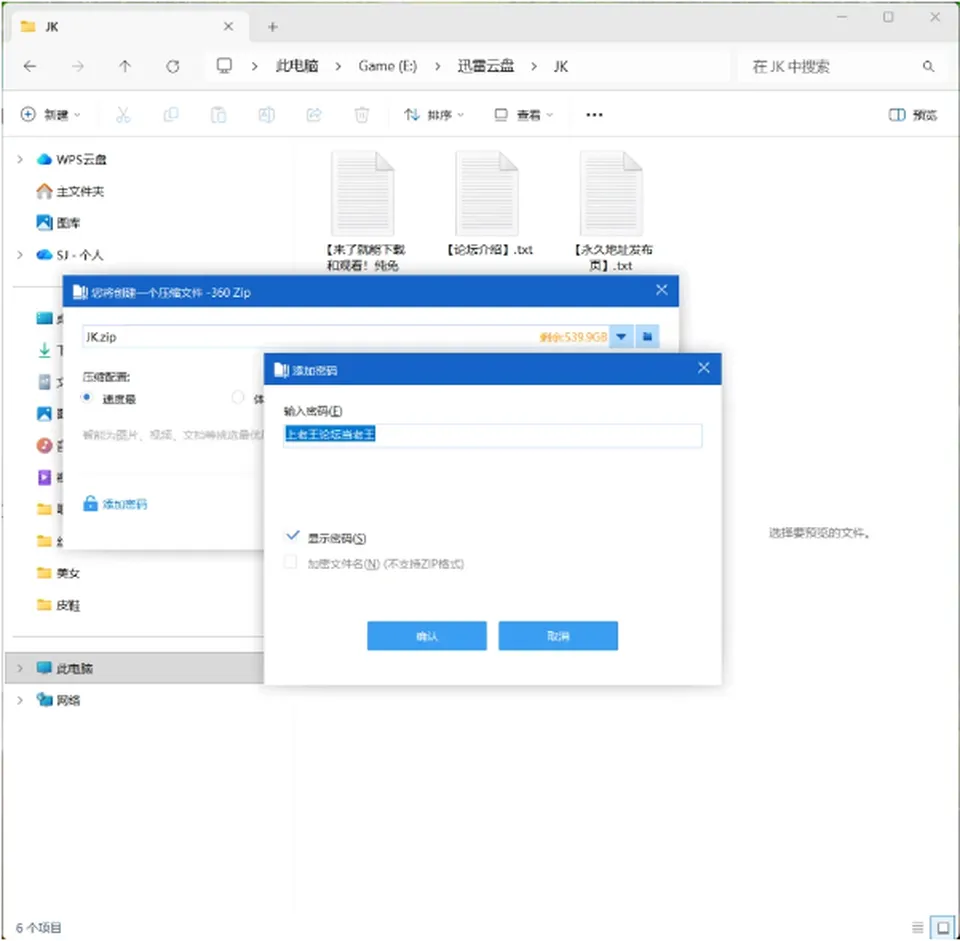Open the save path dropdown next to JK.zip
Image resolution: width=960 pixels, height=941 pixels.
621,336
